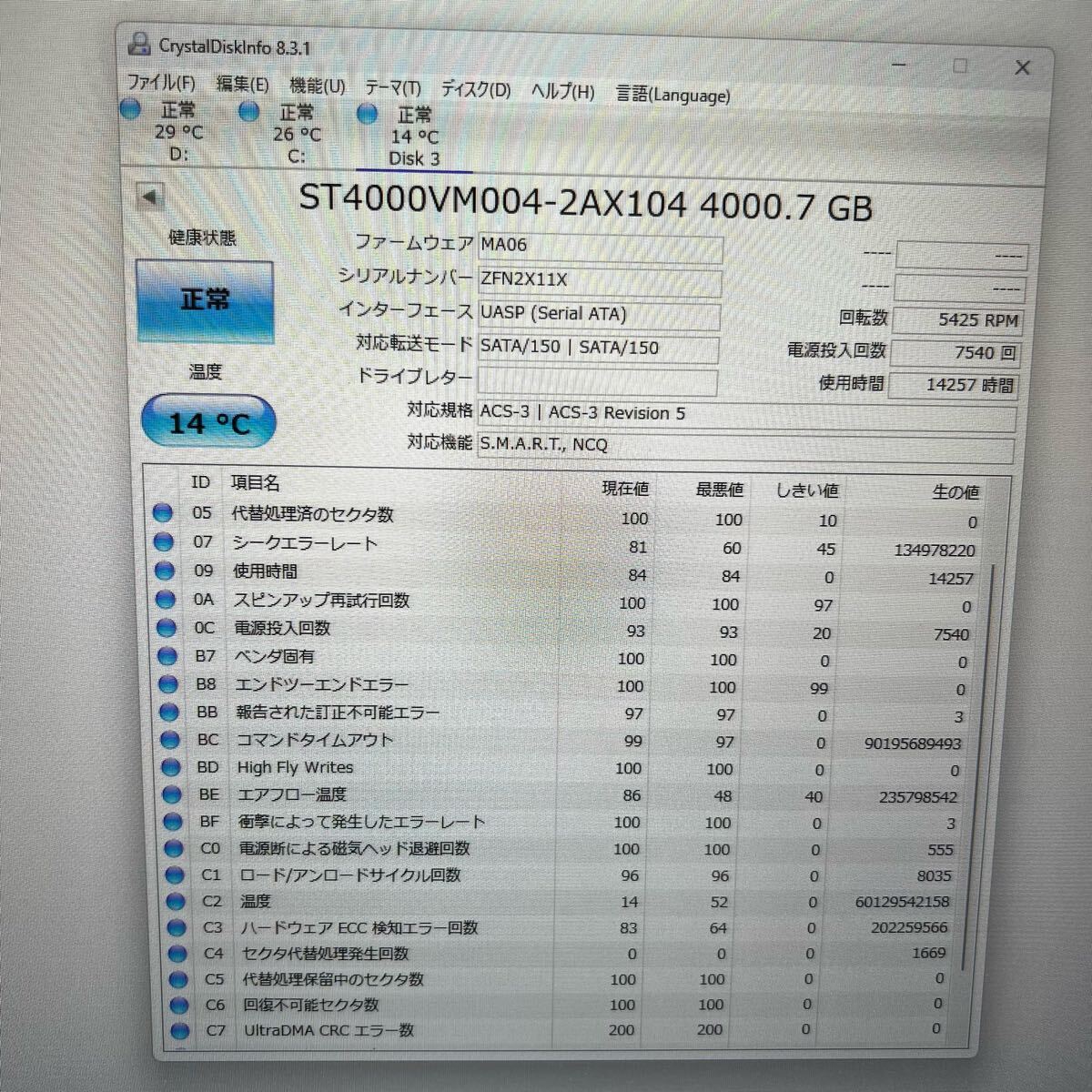Click the status circle for attribute BE
This screenshot has width=1092, height=1092.
(172, 794)
